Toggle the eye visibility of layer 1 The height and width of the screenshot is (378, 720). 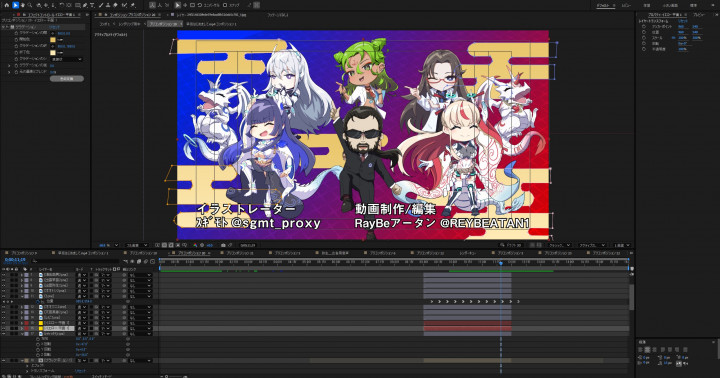coord(4,275)
